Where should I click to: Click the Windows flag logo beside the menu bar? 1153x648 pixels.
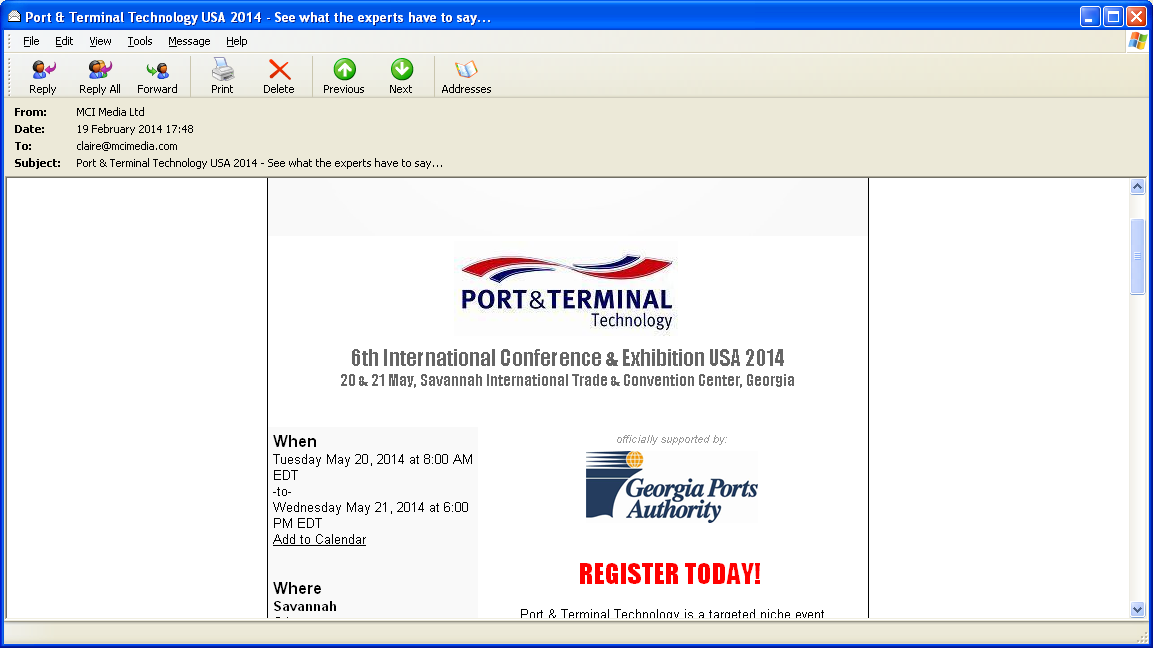coord(1137,40)
